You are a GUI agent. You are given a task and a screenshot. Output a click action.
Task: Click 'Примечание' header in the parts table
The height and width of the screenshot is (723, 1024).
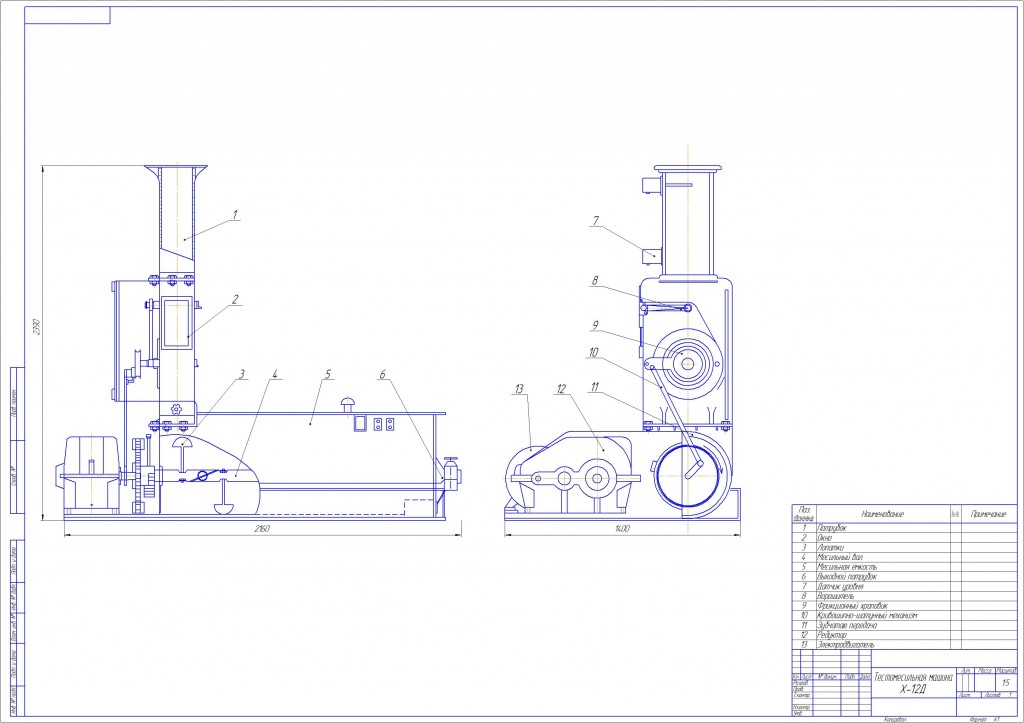click(988, 514)
